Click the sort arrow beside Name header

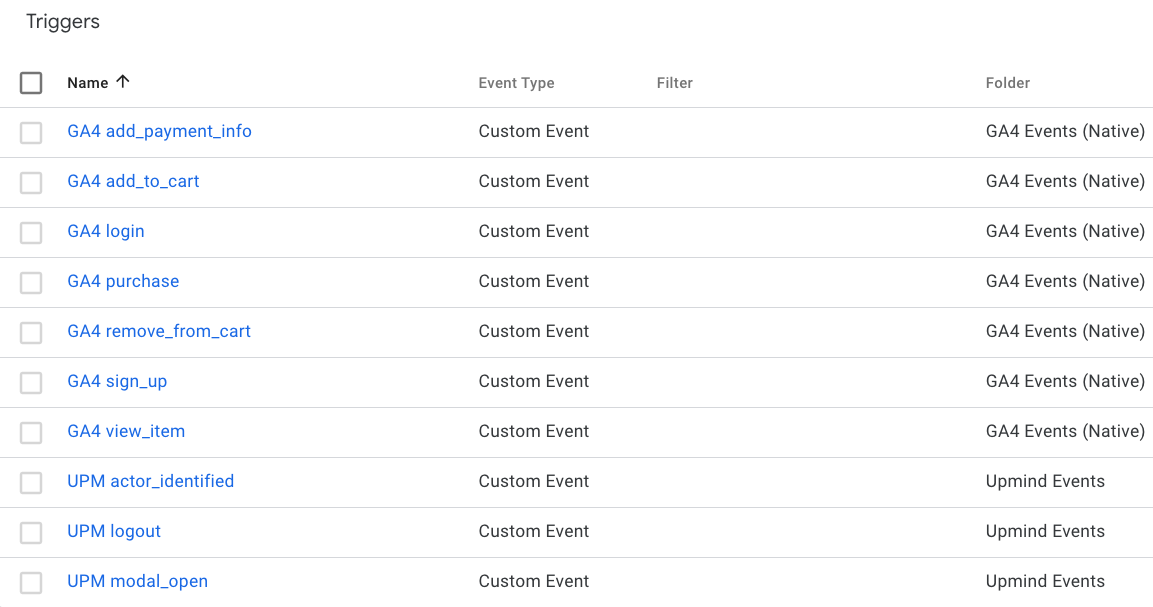click(123, 82)
